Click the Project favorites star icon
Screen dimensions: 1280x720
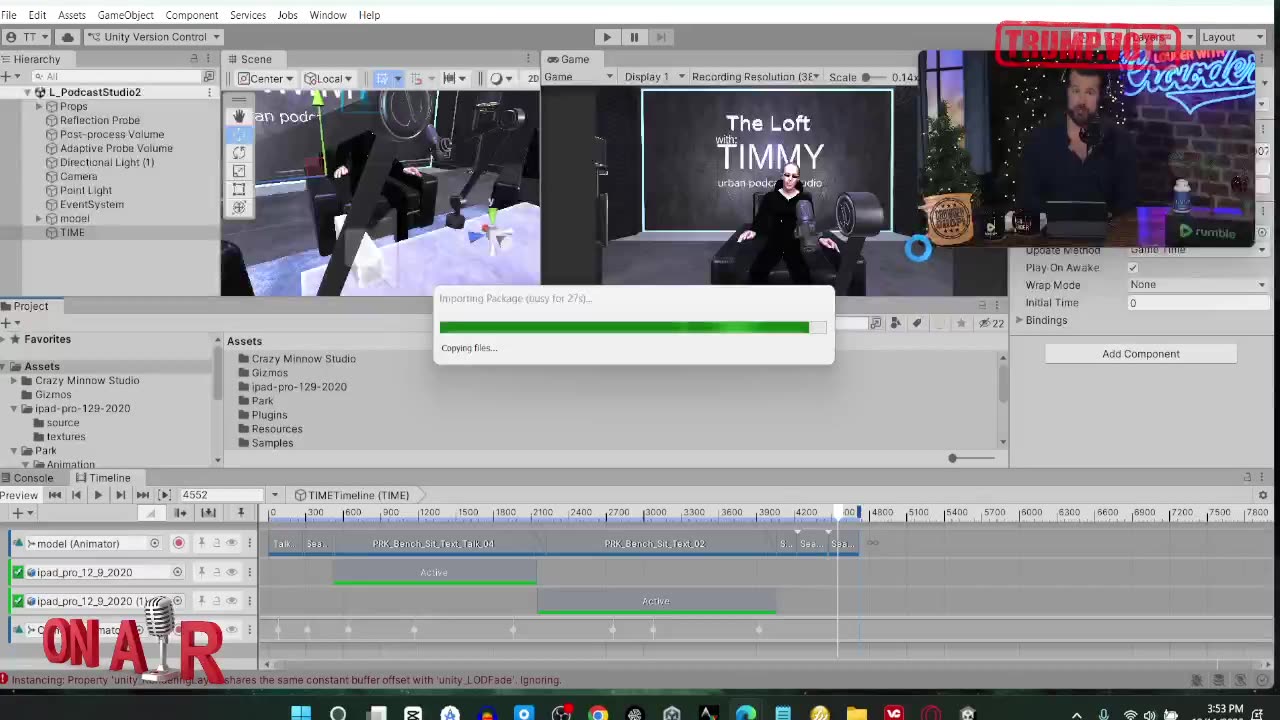pyautogui.click(x=961, y=323)
